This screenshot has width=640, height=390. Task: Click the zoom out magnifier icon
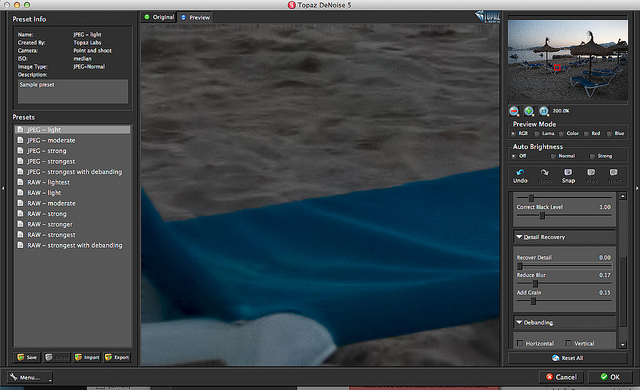[514, 111]
